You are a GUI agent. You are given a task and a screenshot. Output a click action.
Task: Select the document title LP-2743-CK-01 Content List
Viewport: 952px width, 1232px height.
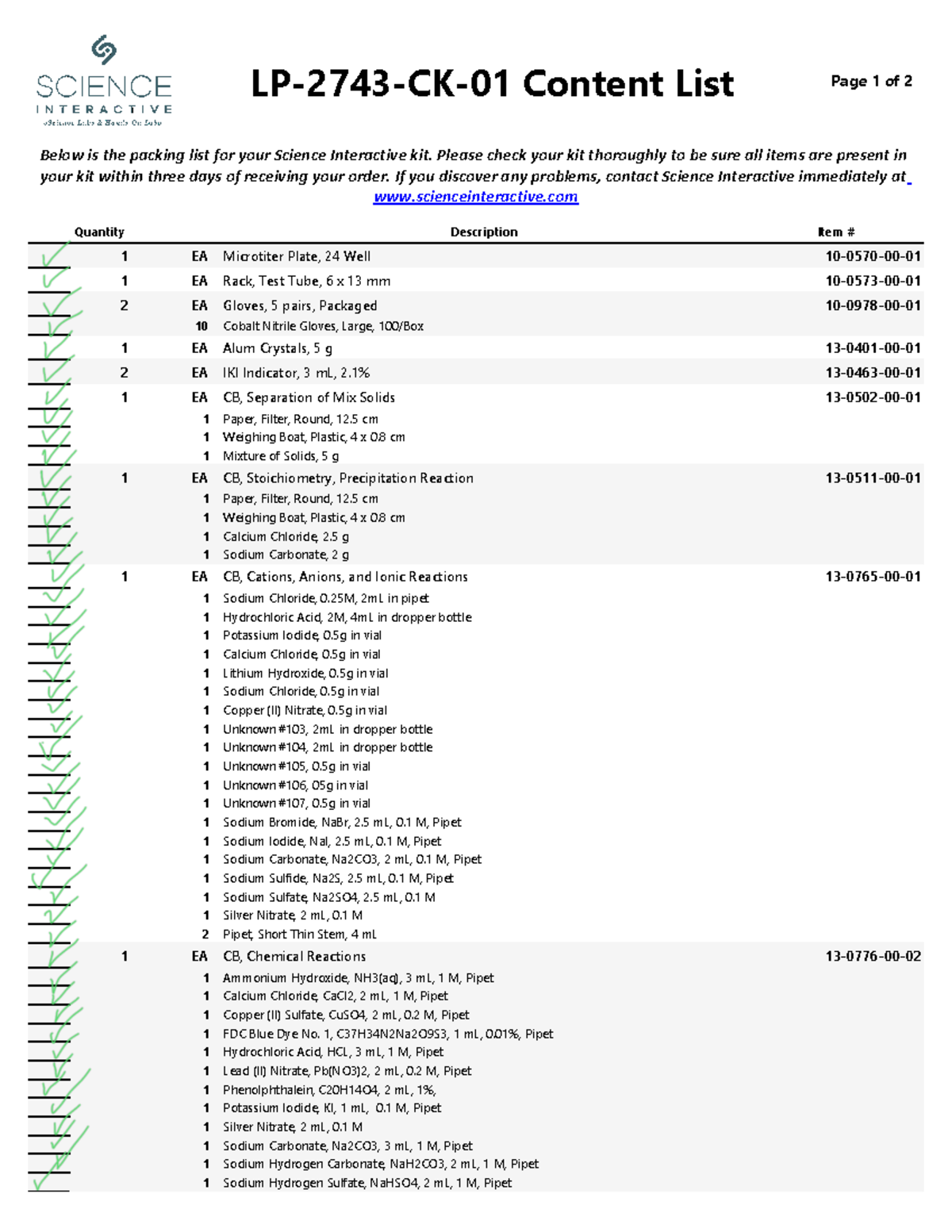(x=493, y=83)
